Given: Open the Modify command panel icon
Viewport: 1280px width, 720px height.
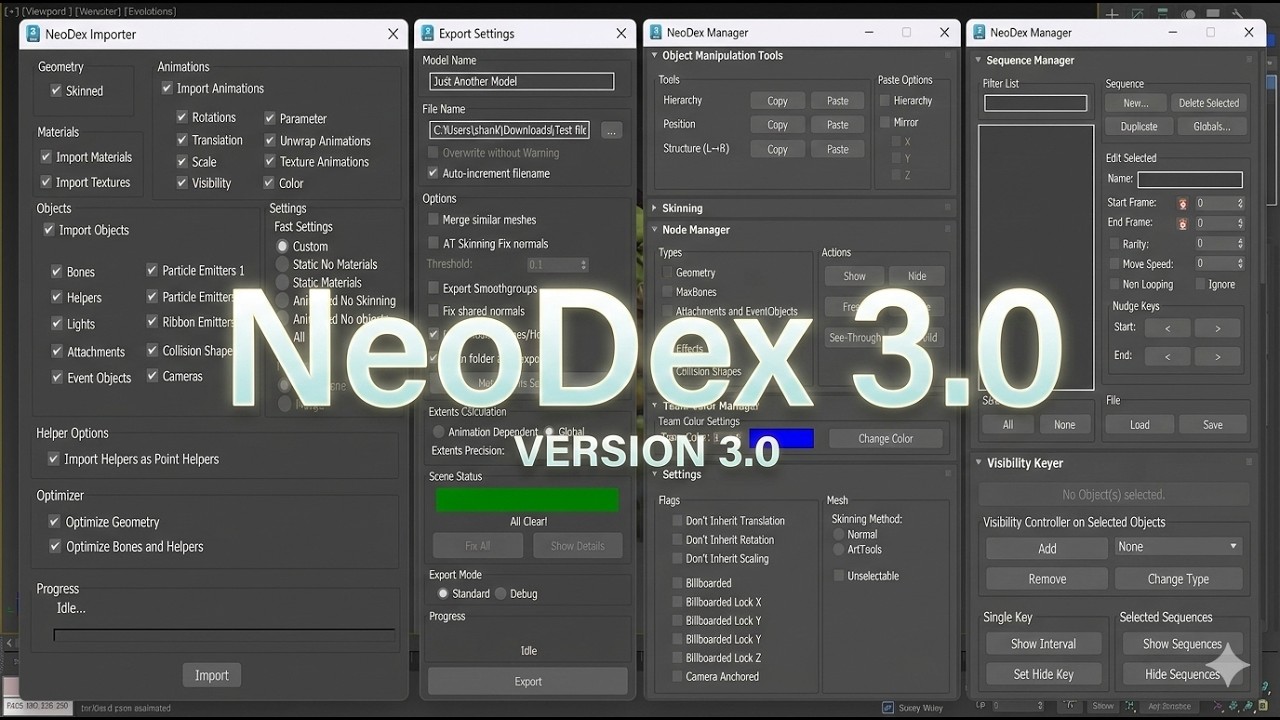Looking at the screenshot, I should click(1139, 14).
